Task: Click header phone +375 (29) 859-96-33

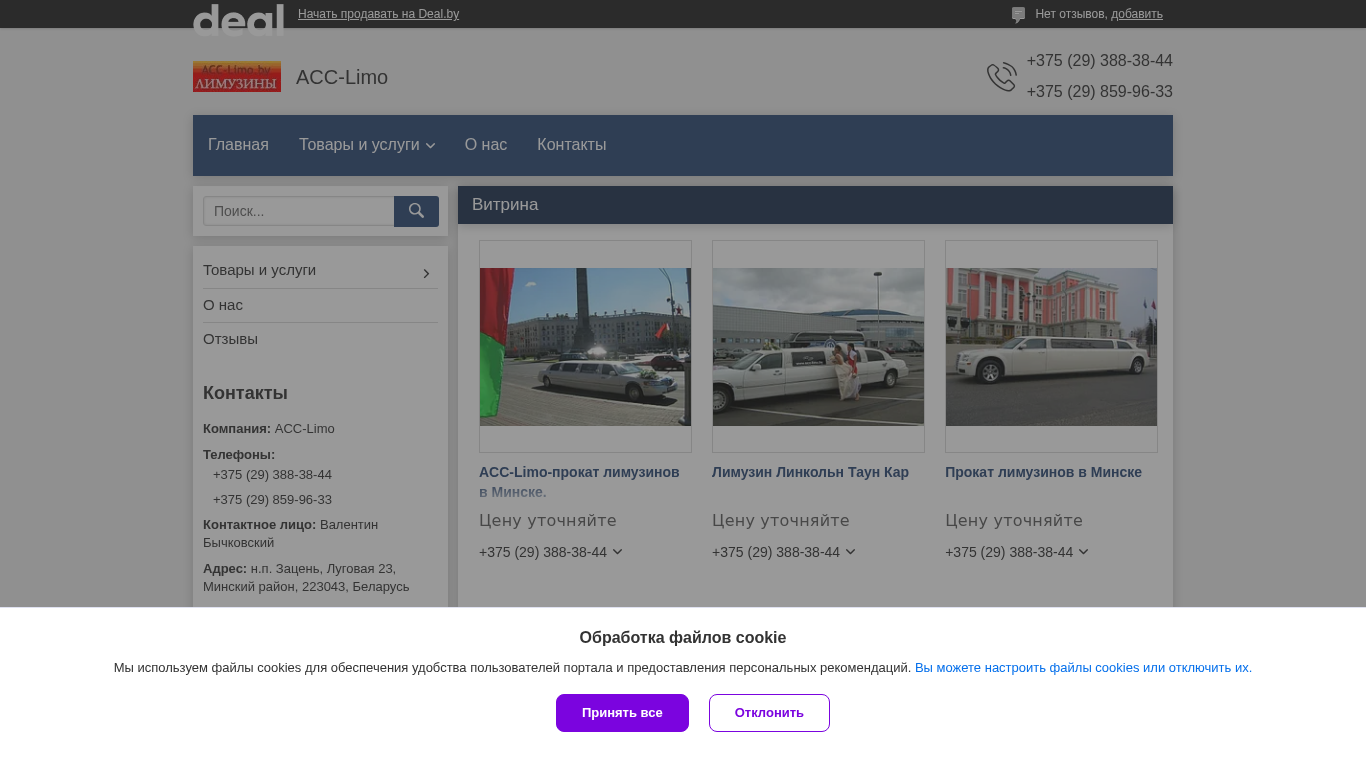Action: click(x=1099, y=92)
